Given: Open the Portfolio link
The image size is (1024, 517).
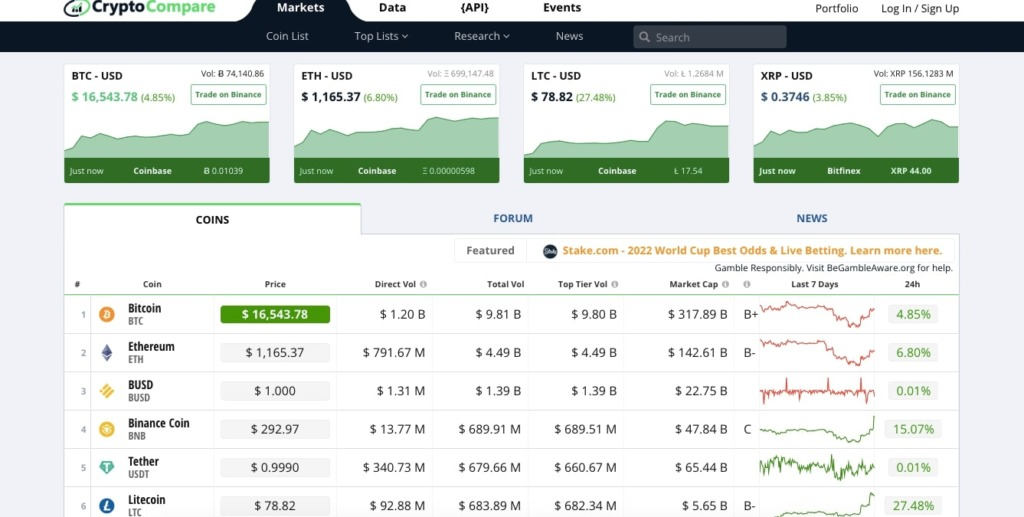Looking at the screenshot, I should tap(837, 8).
